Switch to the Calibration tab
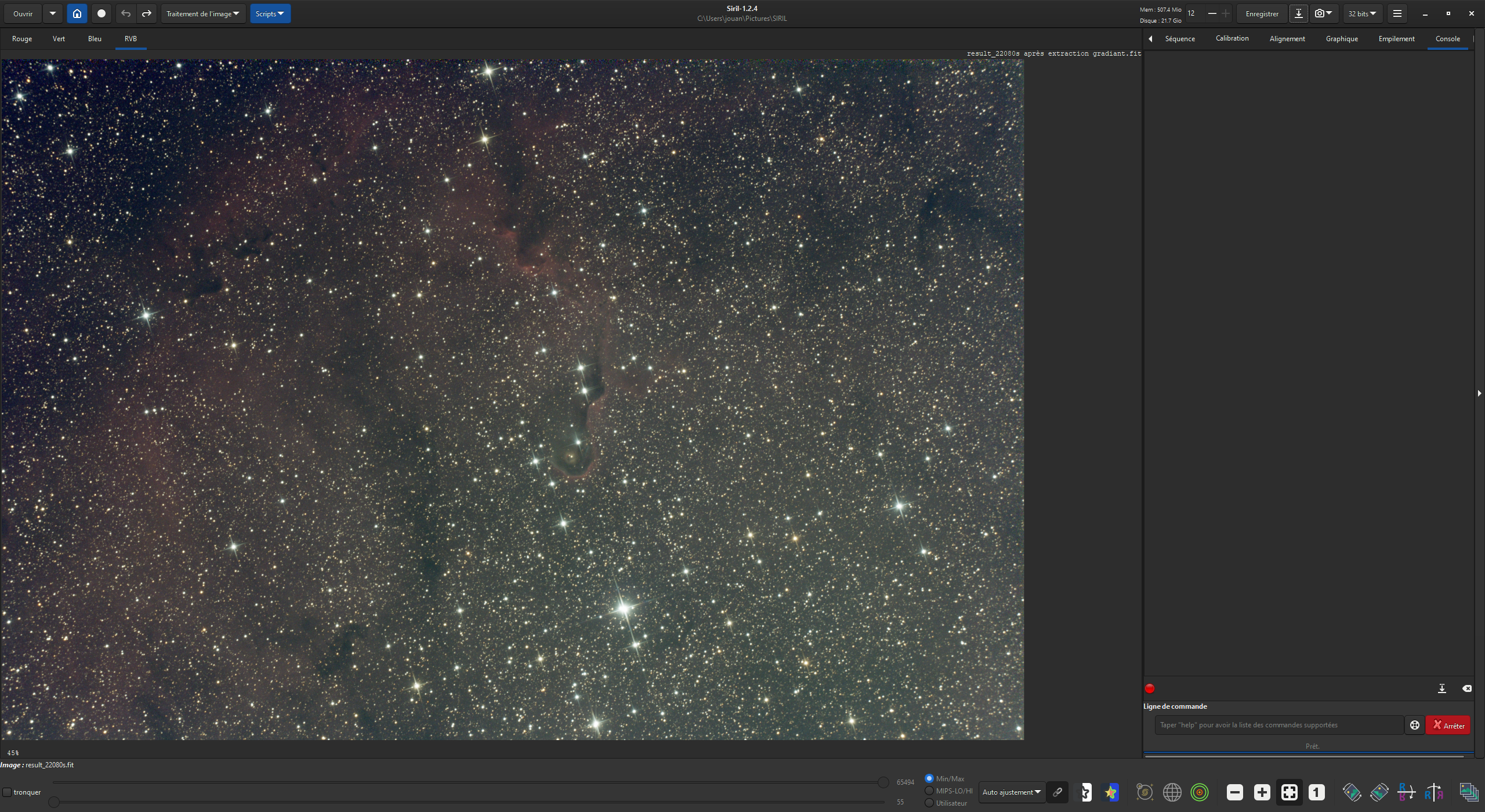The height and width of the screenshot is (812, 1485). coord(1232,38)
